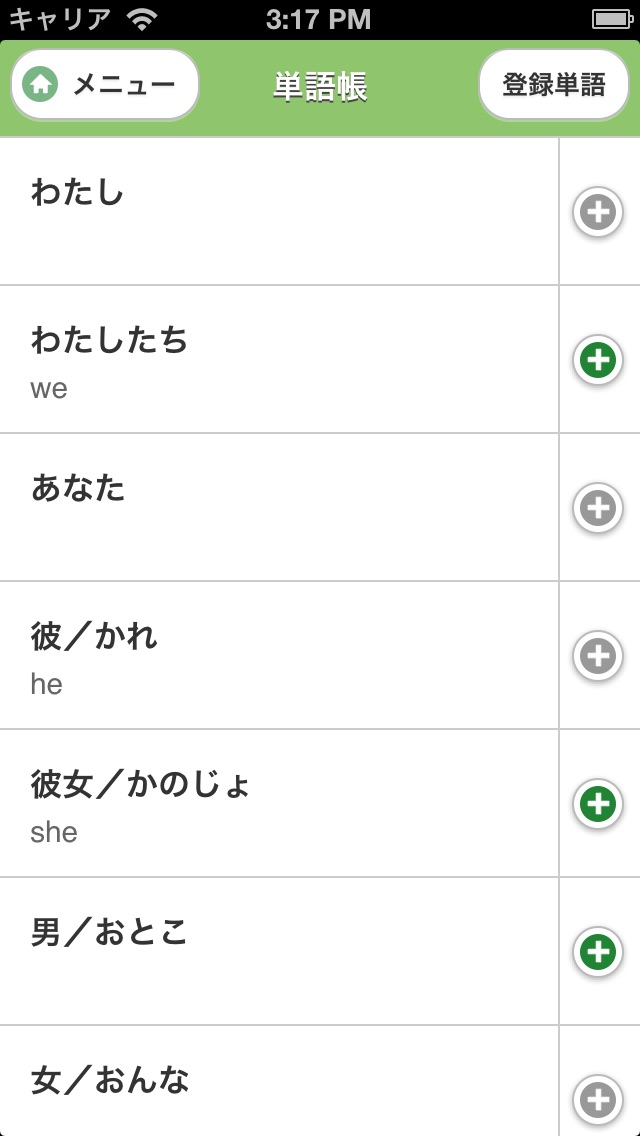Toggle green plus for わたしたち
This screenshot has width=640, height=1136.
coord(598,360)
